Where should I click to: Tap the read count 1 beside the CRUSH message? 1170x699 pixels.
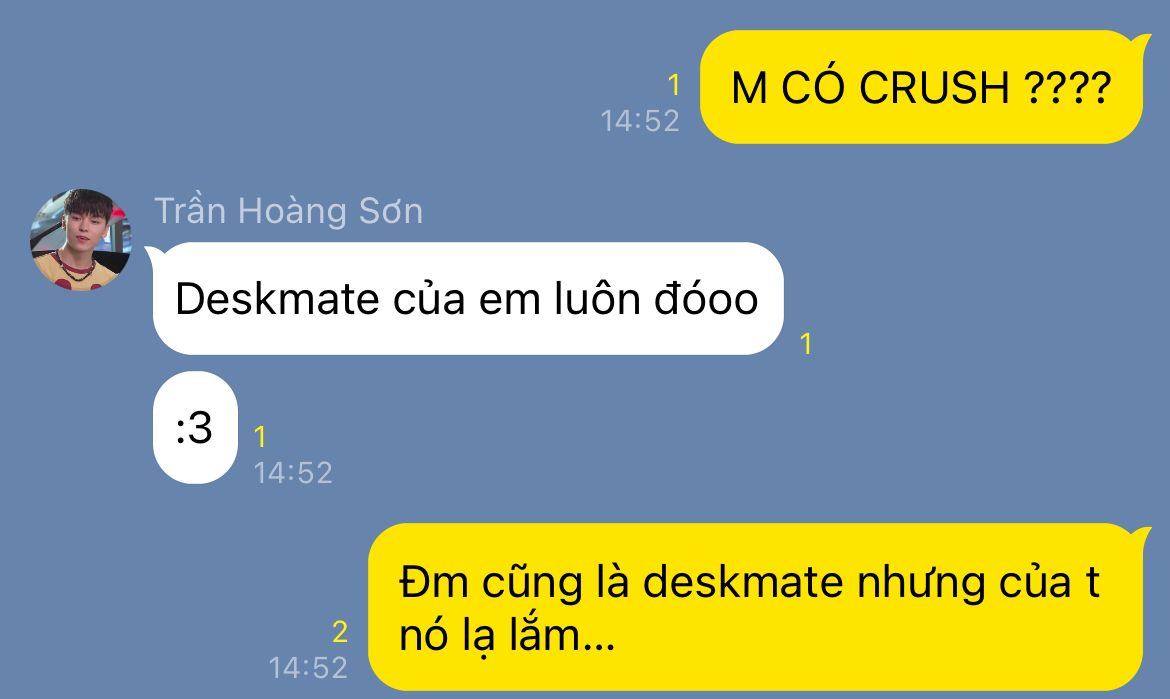[674, 85]
